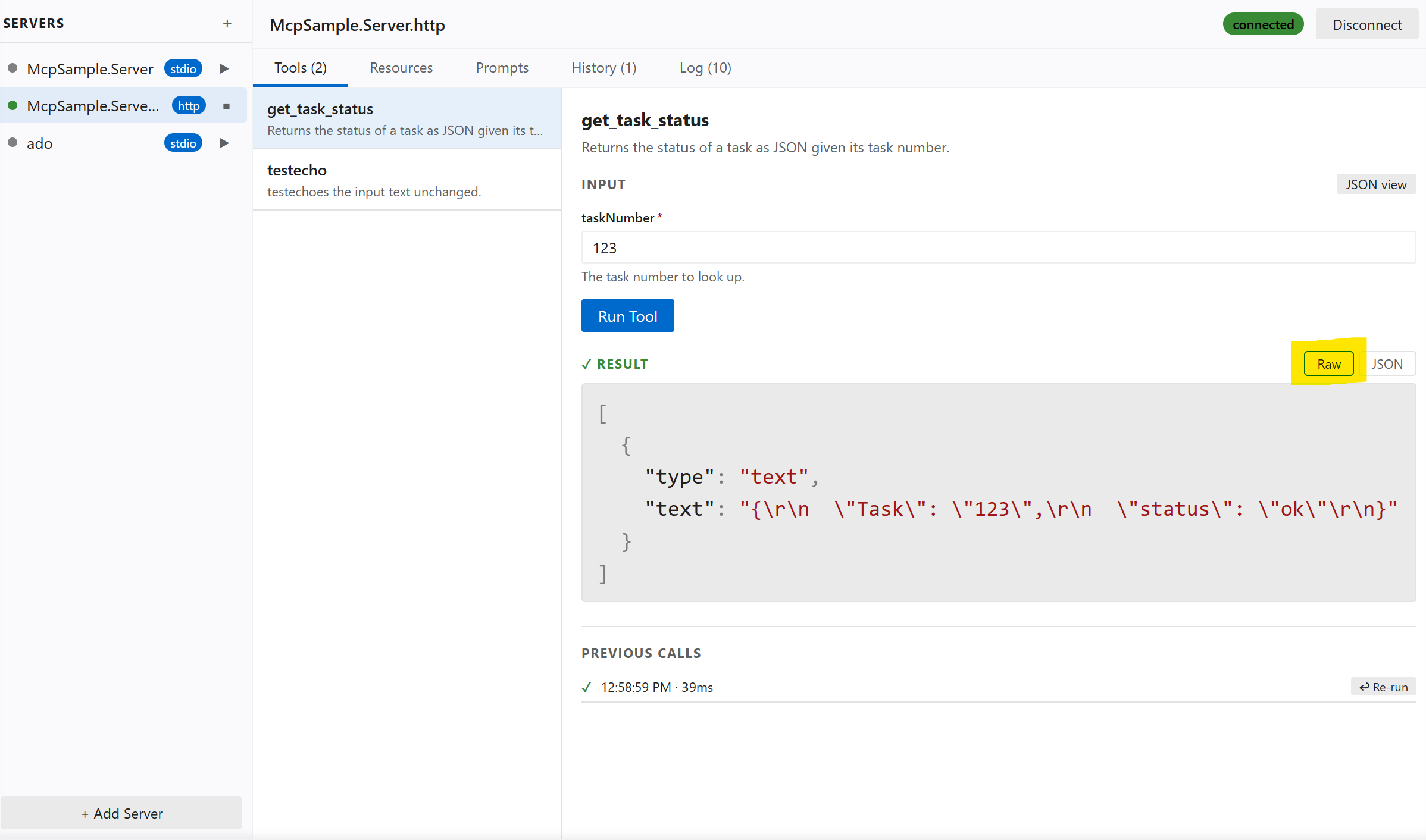Switch the result view to JSON
Screen dimensions: 1426x840
pyautogui.click(x=1388, y=363)
